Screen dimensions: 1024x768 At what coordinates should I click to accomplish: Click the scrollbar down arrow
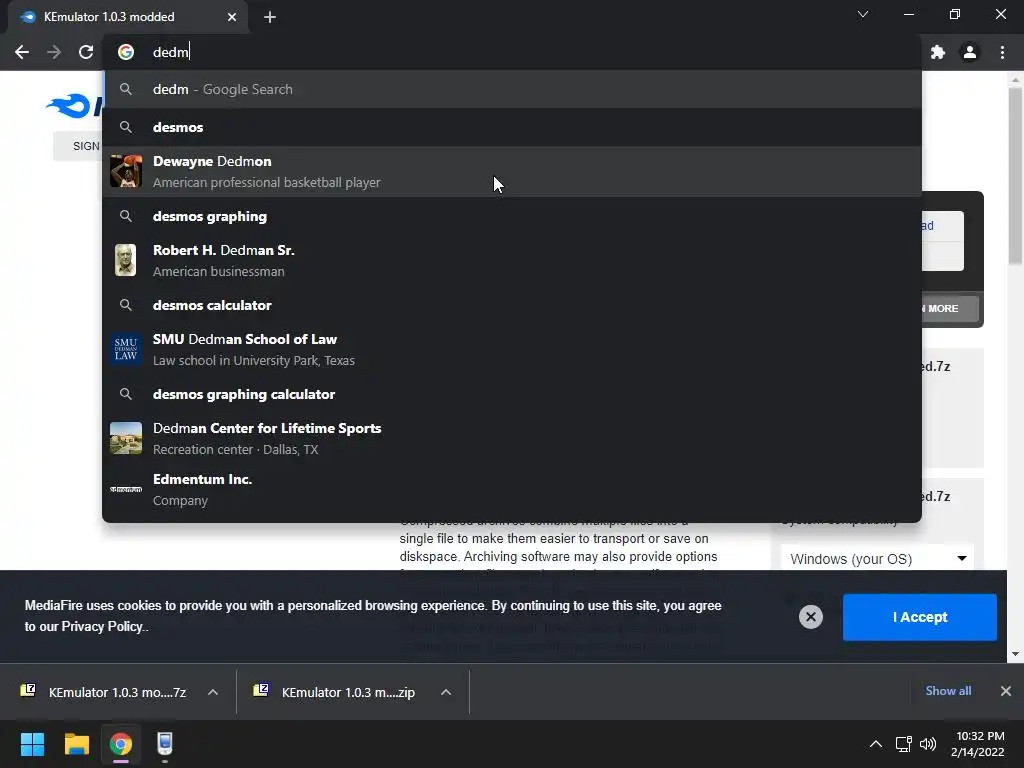click(x=1015, y=654)
